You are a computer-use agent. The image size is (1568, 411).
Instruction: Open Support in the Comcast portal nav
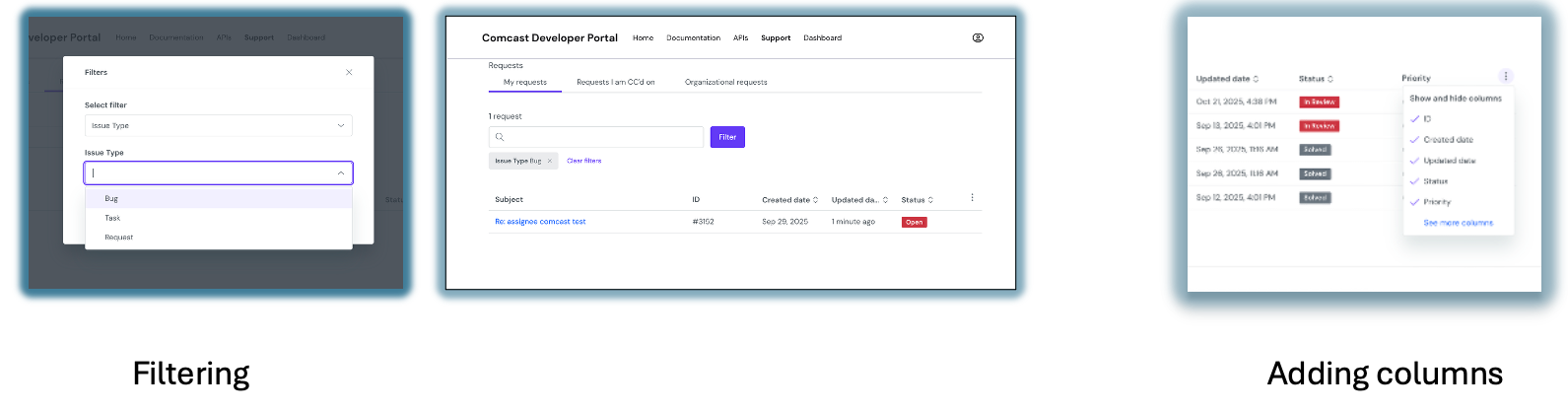click(776, 37)
